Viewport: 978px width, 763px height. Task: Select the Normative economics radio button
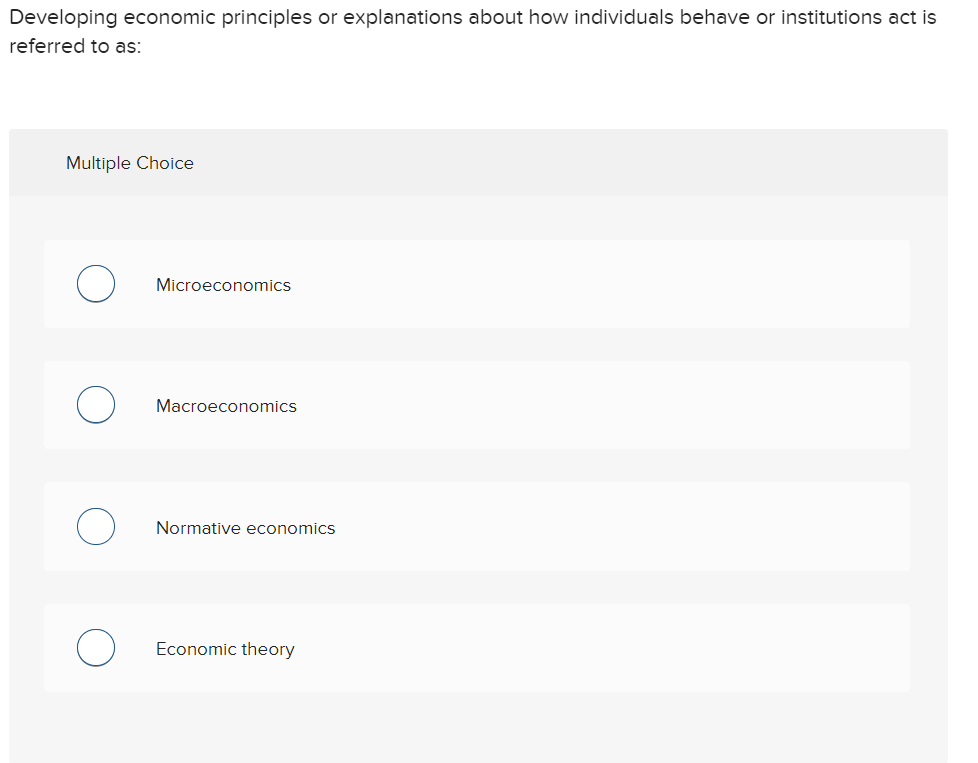pos(95,526)
